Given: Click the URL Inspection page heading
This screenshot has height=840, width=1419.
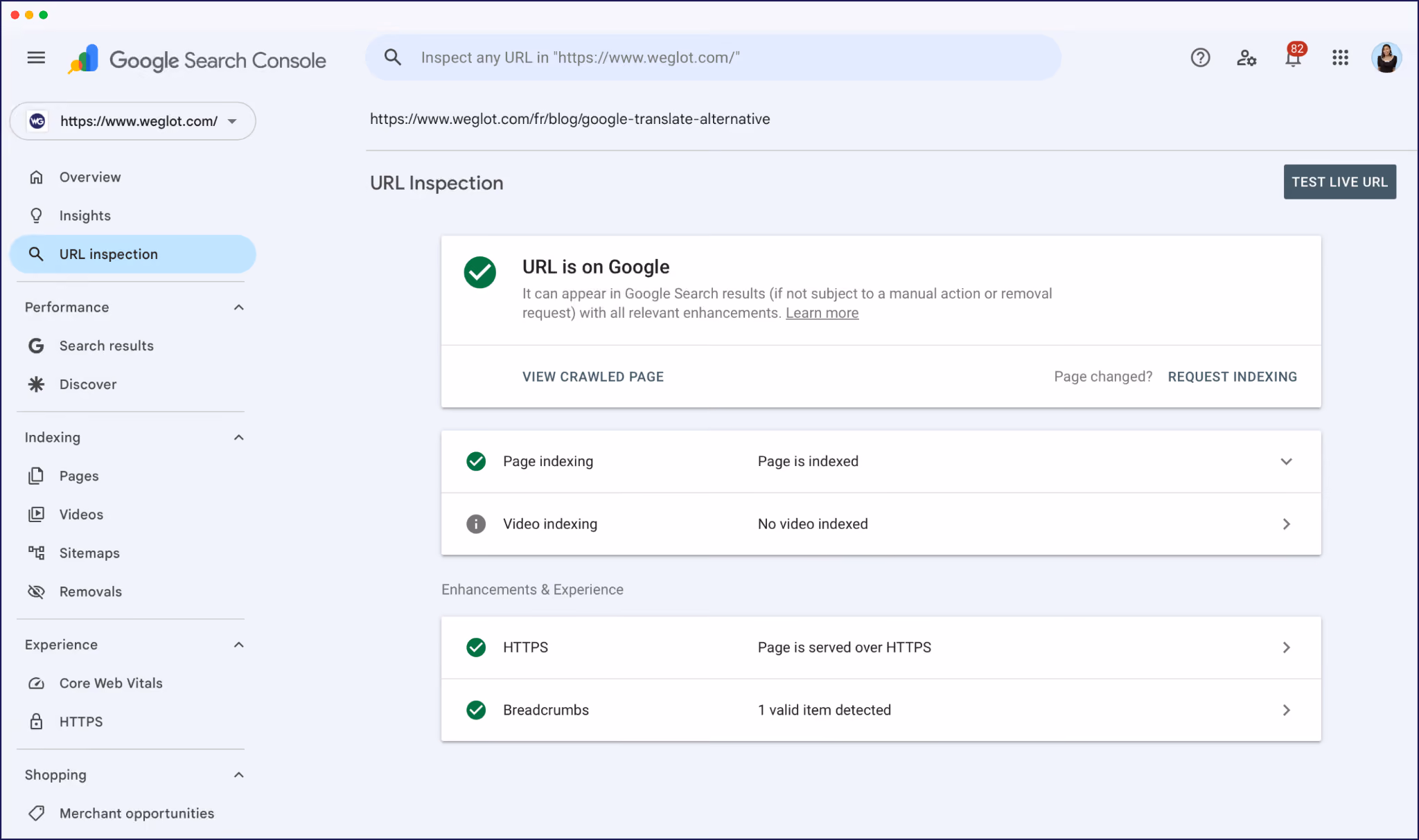Looking at the screenshot, I should tap(437, 183).
